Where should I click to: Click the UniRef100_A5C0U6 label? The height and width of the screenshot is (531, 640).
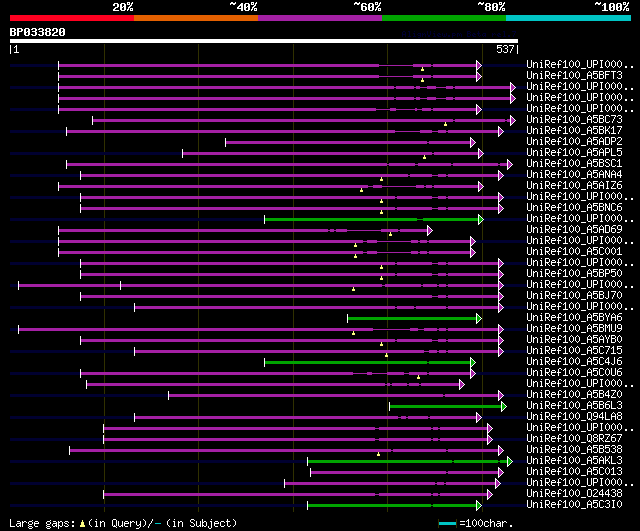pos(574,373)
